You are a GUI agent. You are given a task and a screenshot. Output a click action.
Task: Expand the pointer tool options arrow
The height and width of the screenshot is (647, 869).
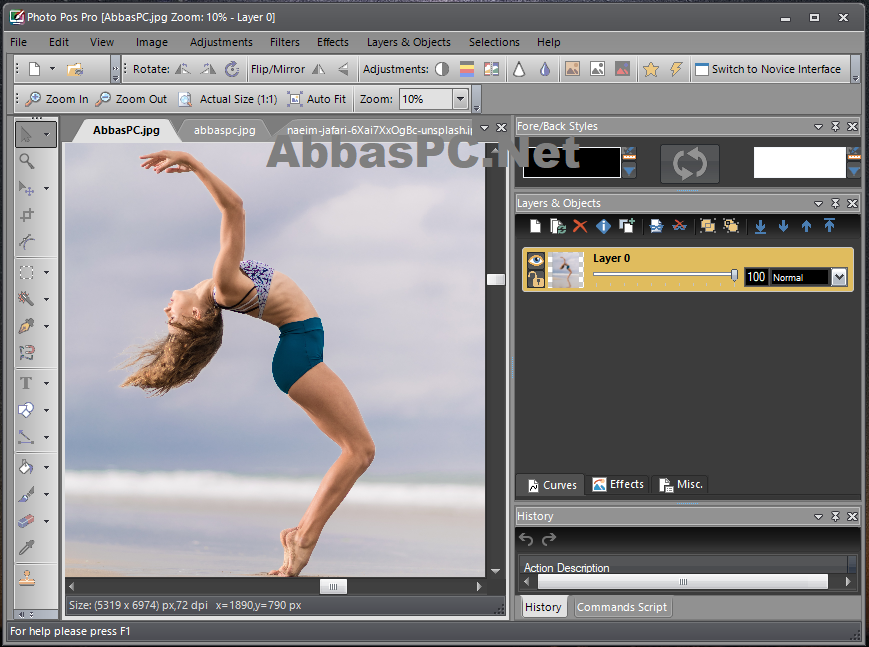[47, 134]
